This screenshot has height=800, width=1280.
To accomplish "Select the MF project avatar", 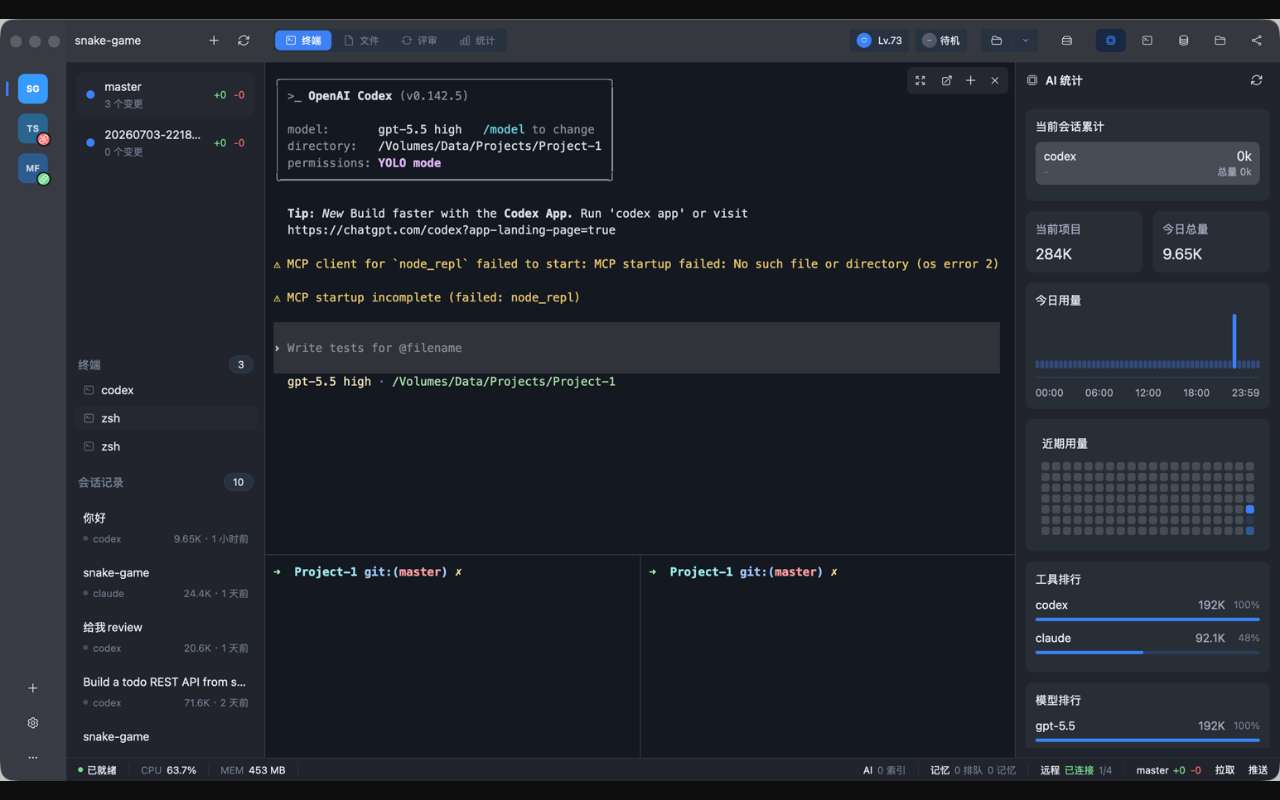I will pos(33,169).
